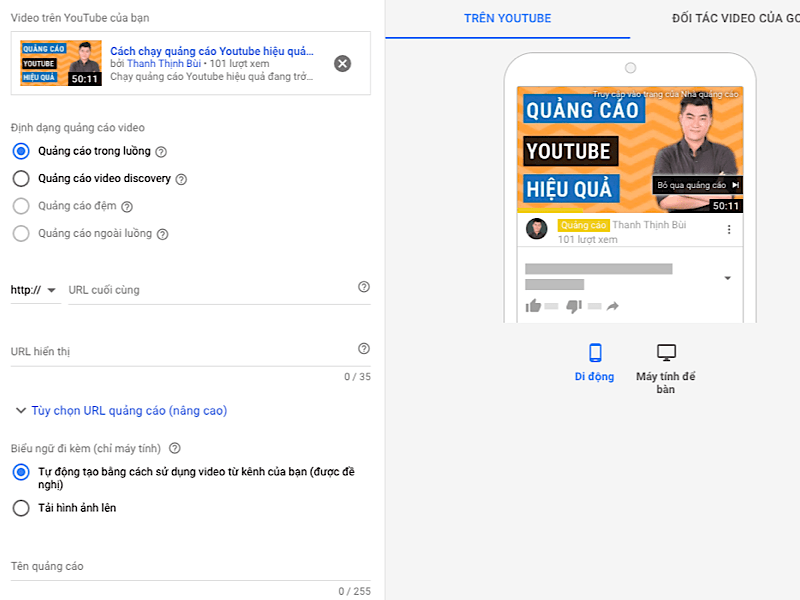The width and height of the screenshot is (800, 600).
Task: Click thumbs-down icon in phone preview
Action: (x=574, y=306)
